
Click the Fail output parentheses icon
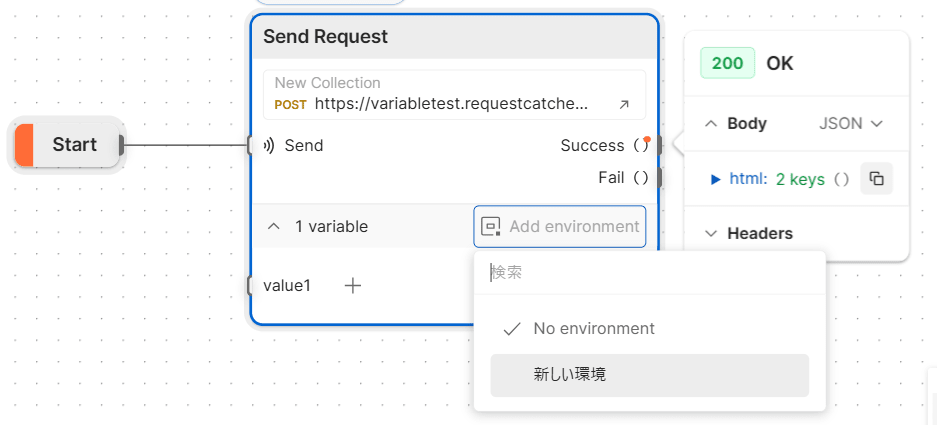coord(640,178)
